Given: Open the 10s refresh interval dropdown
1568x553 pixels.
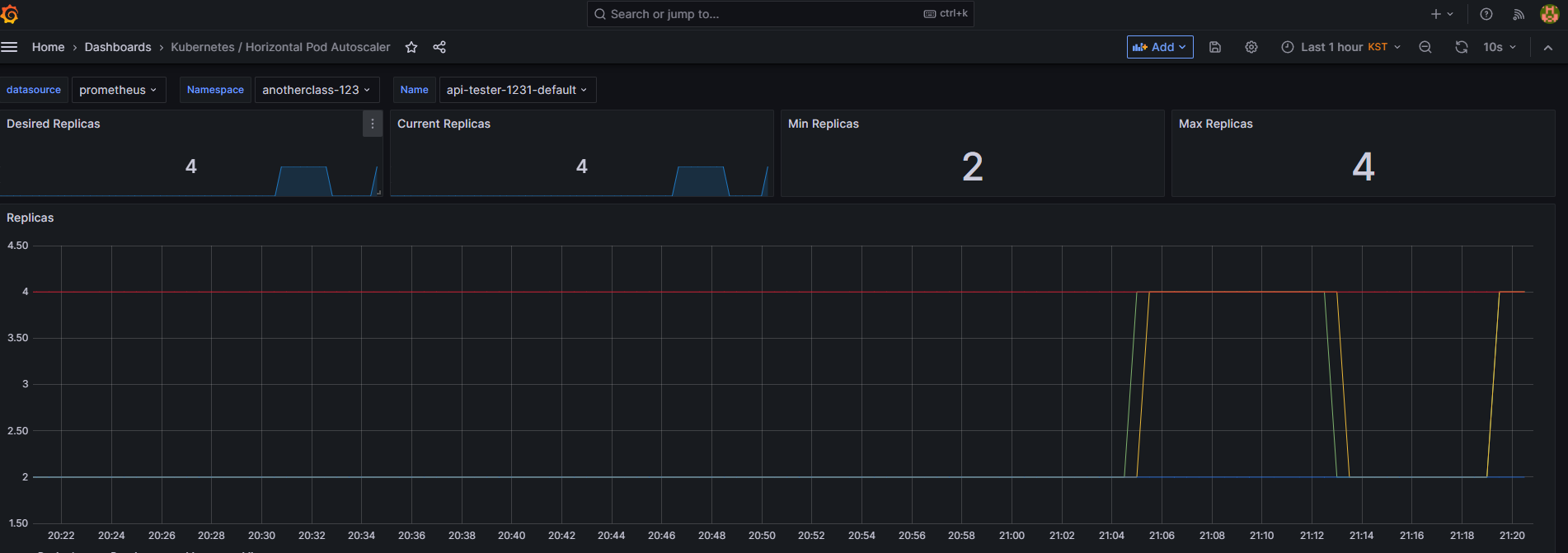Looking at the screenshot, I should 1500,47.
